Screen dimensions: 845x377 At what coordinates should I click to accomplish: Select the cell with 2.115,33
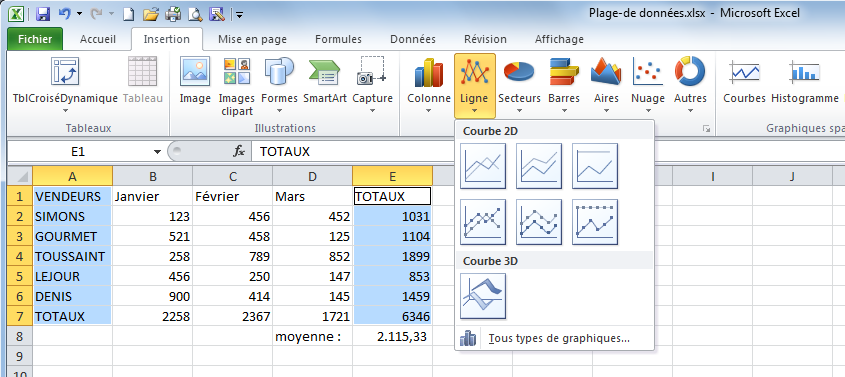[x=392, y=337]
